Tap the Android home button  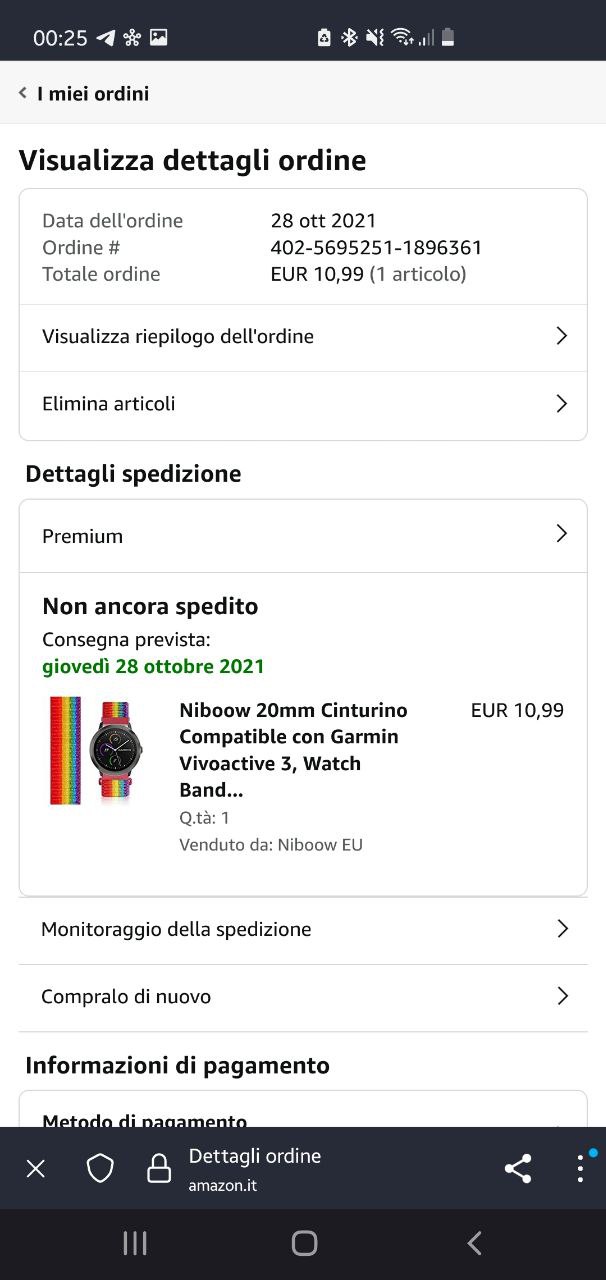click(304, 1243)
